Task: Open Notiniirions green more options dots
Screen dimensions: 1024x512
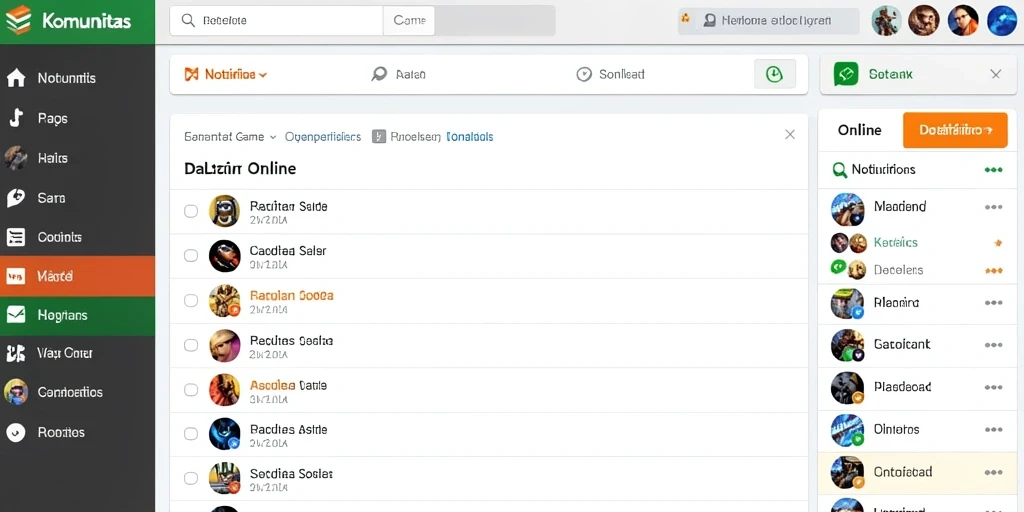Action: (993, 170)
